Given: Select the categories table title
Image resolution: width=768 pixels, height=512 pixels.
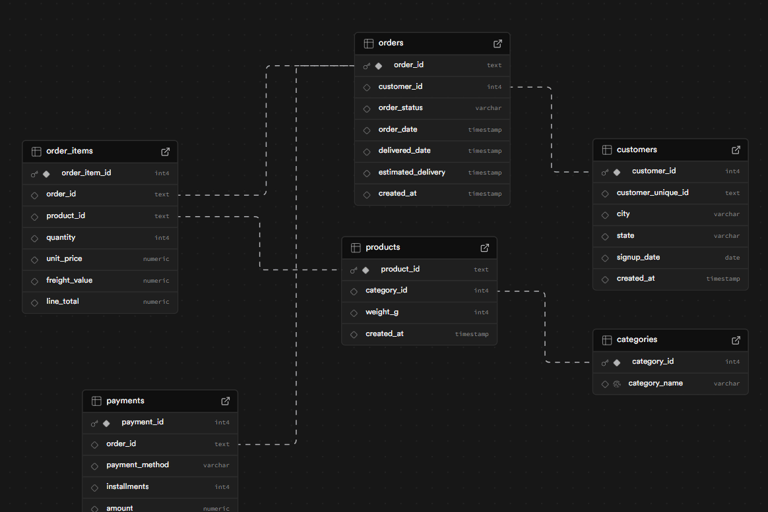Looking at the screenshot, I should click(637, 340).
